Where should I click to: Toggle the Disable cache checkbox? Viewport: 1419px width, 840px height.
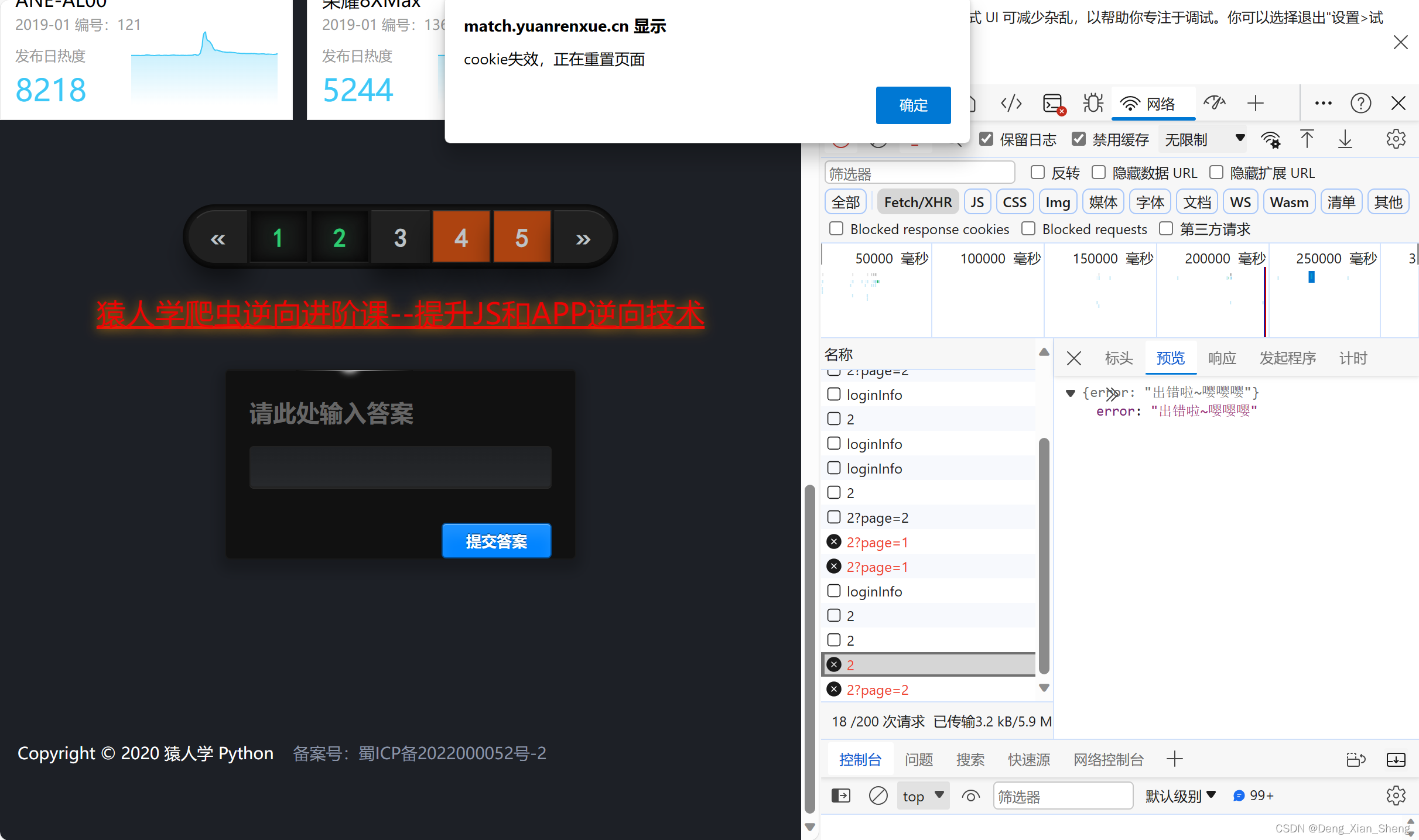(1078, 139)
